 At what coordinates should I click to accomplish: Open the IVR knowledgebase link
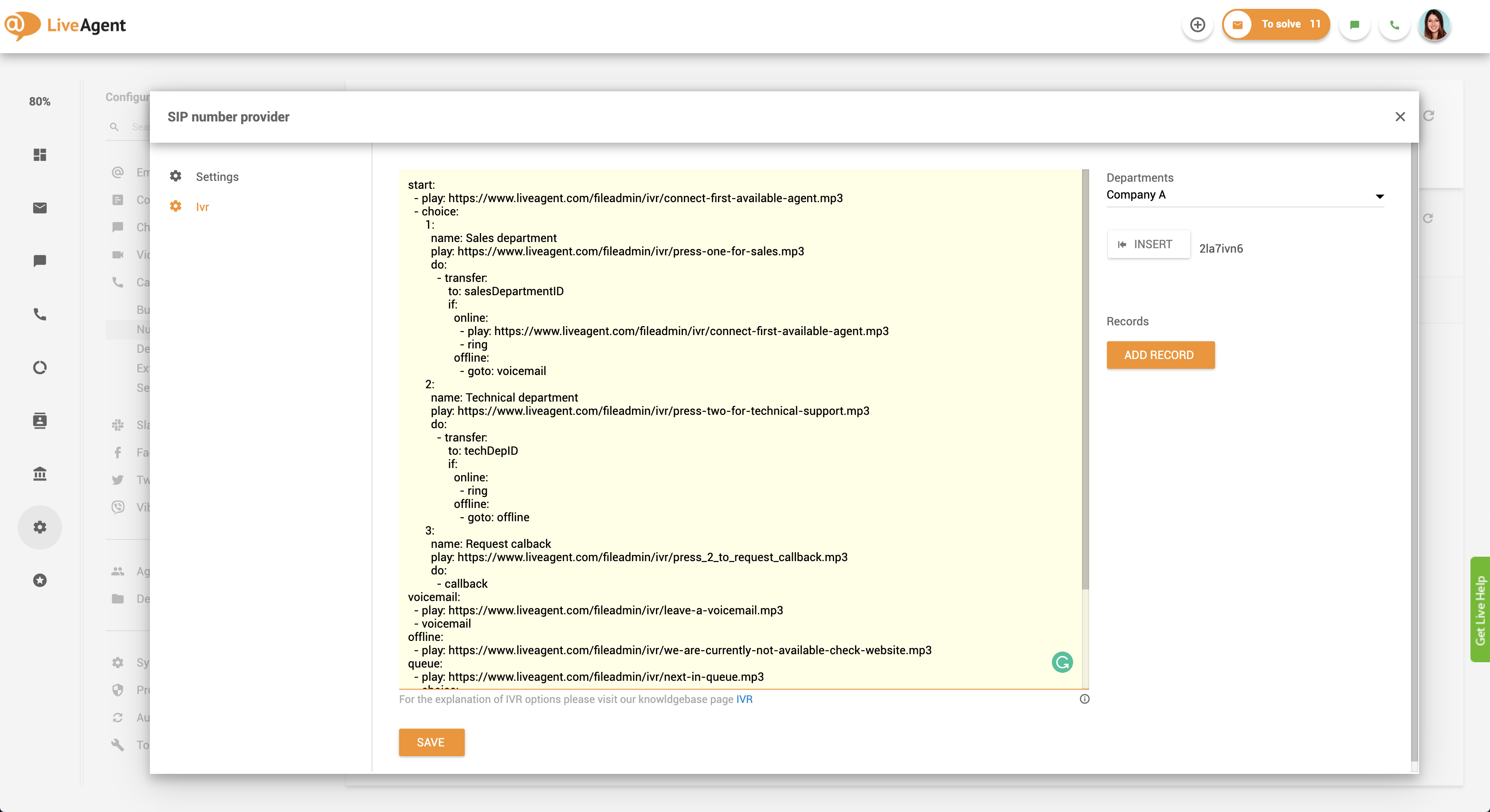743,699
